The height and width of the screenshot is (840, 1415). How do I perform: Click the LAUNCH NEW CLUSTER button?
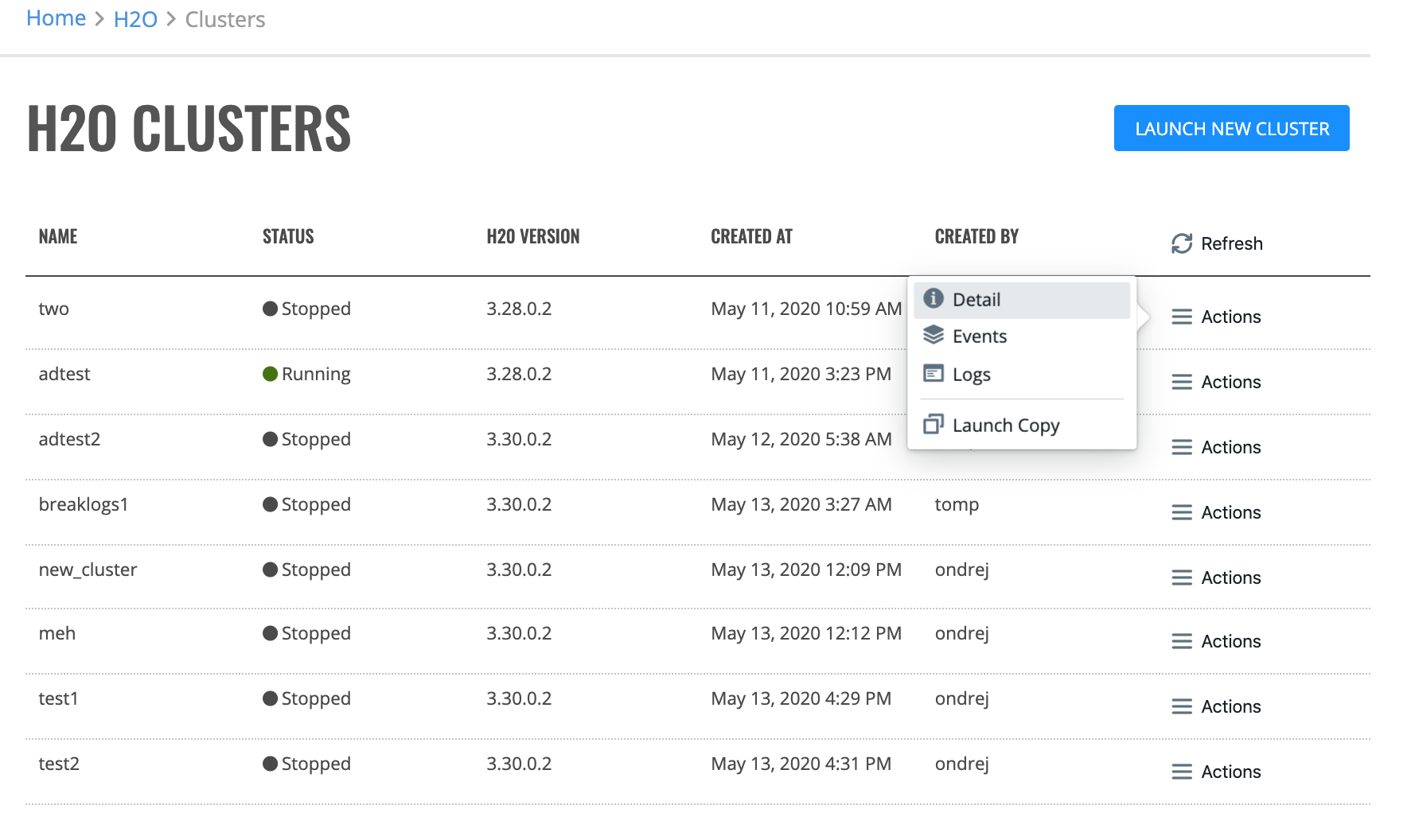1231,128
